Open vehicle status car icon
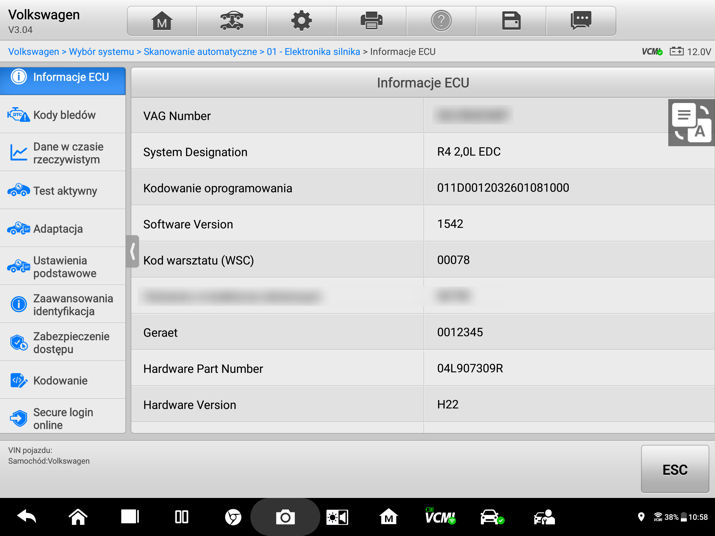 [x=492, y=517]
